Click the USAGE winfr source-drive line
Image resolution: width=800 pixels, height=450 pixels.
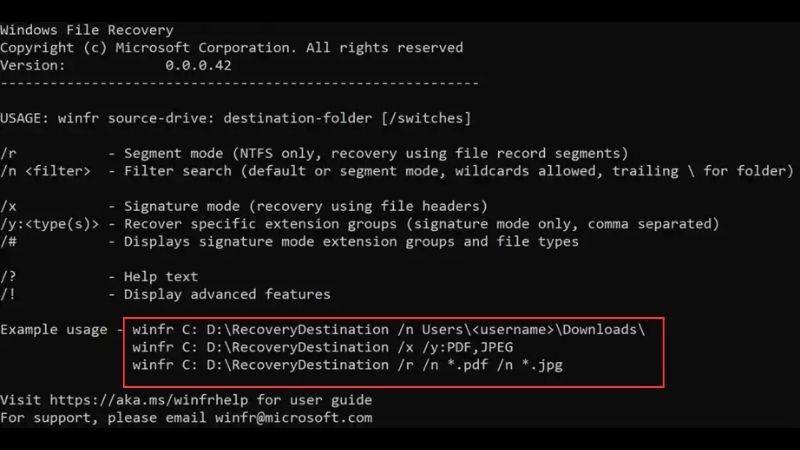click(236, 118)
